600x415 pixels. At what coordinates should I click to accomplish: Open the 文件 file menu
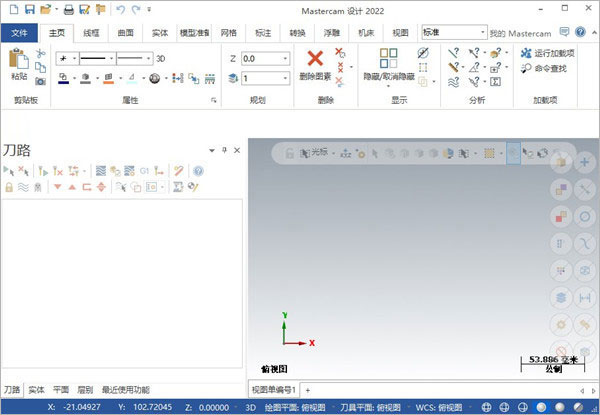pos(19,33)
